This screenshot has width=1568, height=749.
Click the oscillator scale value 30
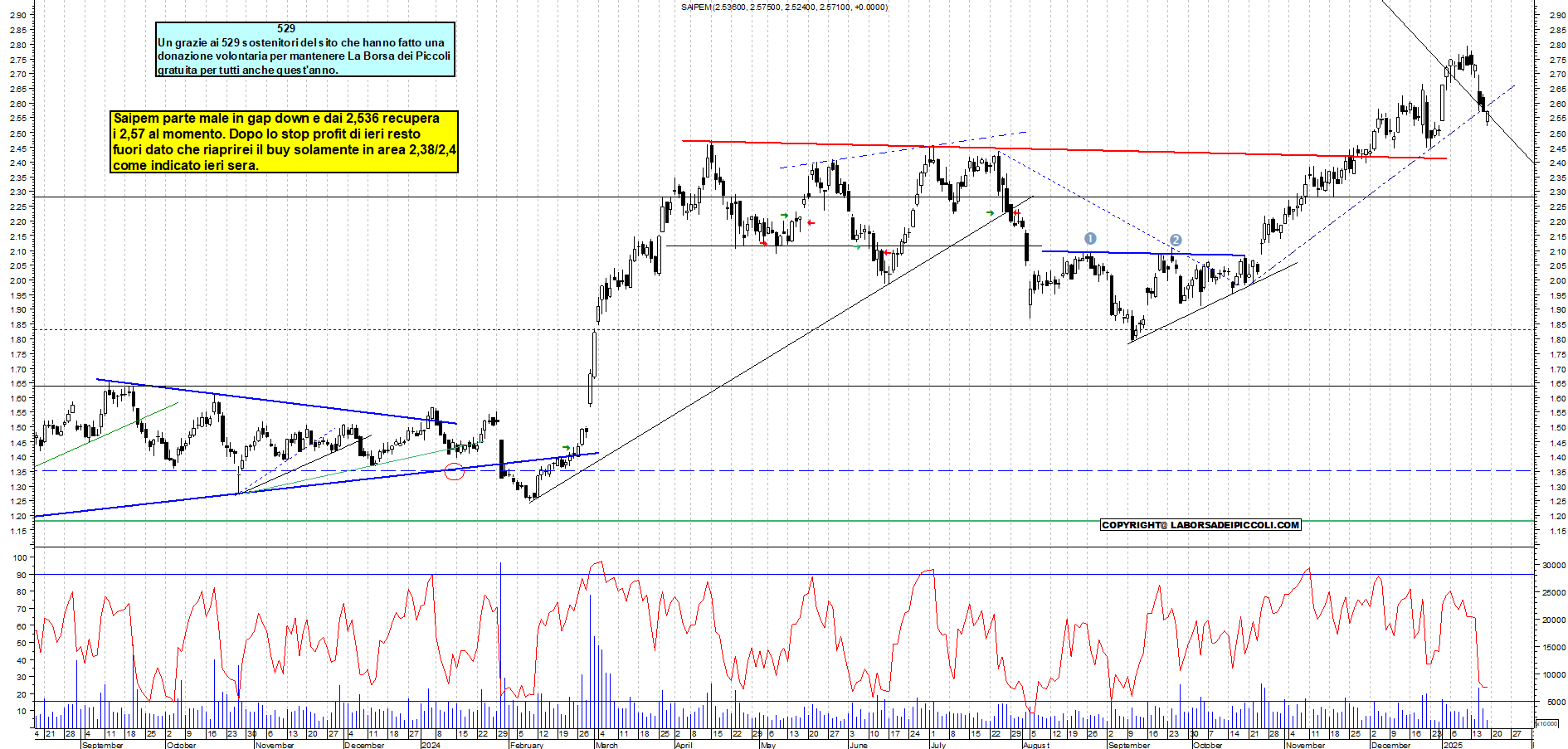pos(23,677)
